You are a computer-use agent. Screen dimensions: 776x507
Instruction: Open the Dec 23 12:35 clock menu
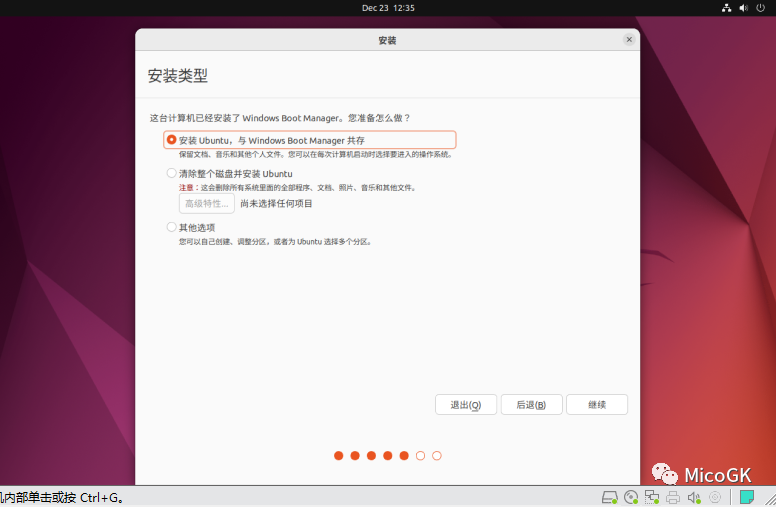point(388,8)
